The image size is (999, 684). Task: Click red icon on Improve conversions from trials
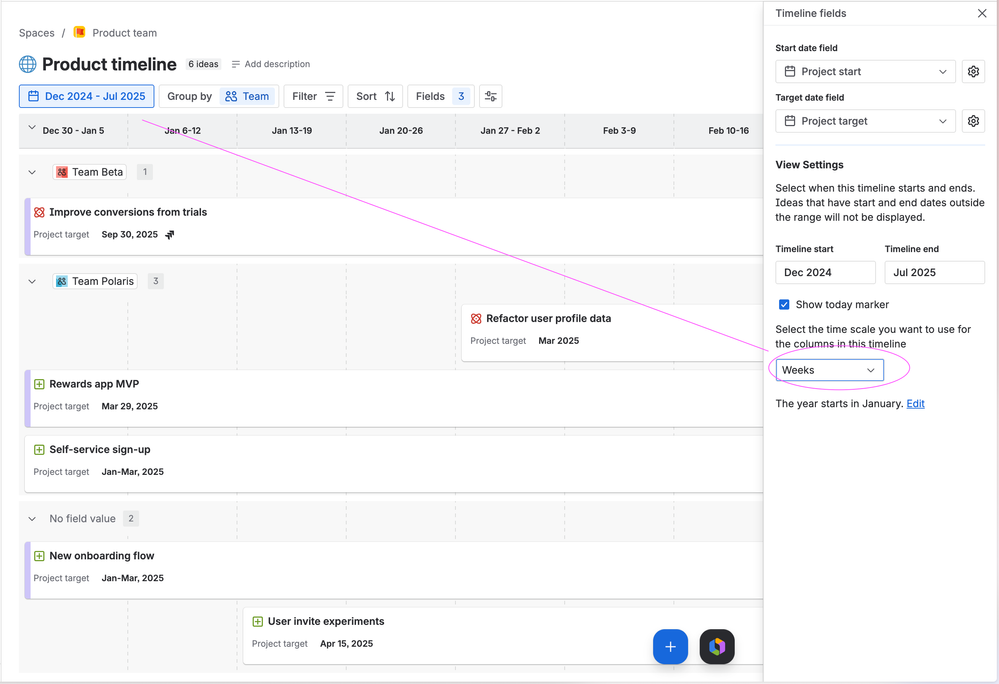coord(40,212)
